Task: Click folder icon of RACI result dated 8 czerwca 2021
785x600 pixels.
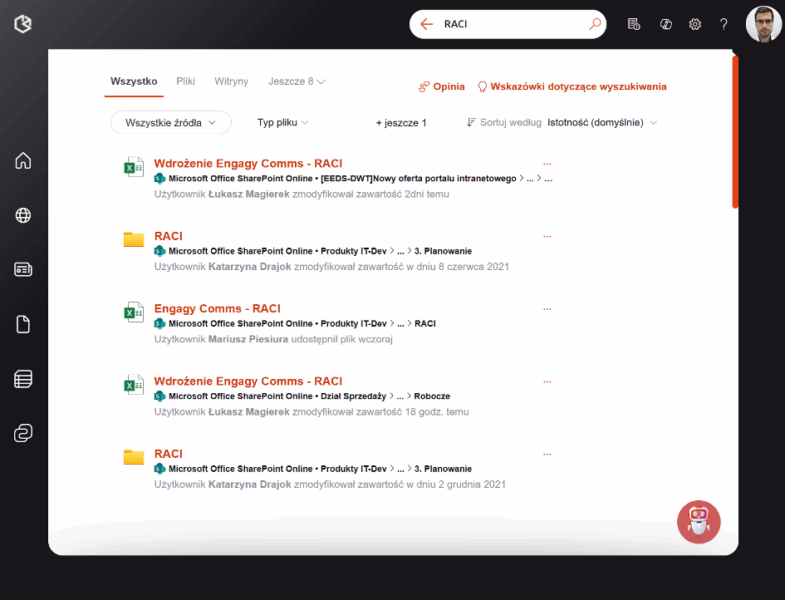Action: click(x=134, y=239)
